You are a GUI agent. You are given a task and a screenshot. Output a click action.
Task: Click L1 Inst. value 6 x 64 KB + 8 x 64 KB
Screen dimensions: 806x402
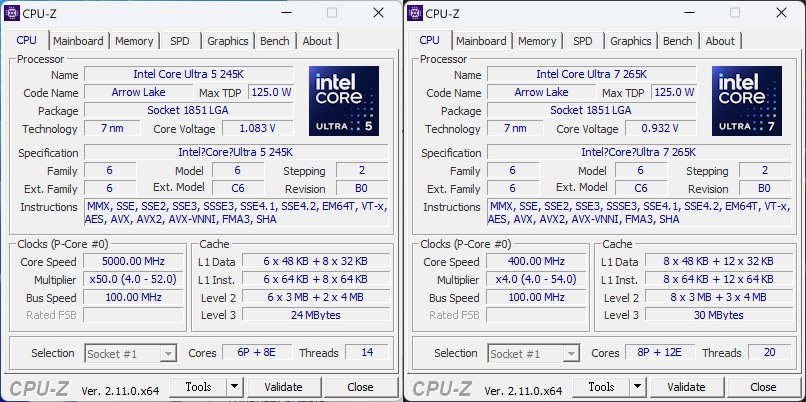click(x=316, y=280)
